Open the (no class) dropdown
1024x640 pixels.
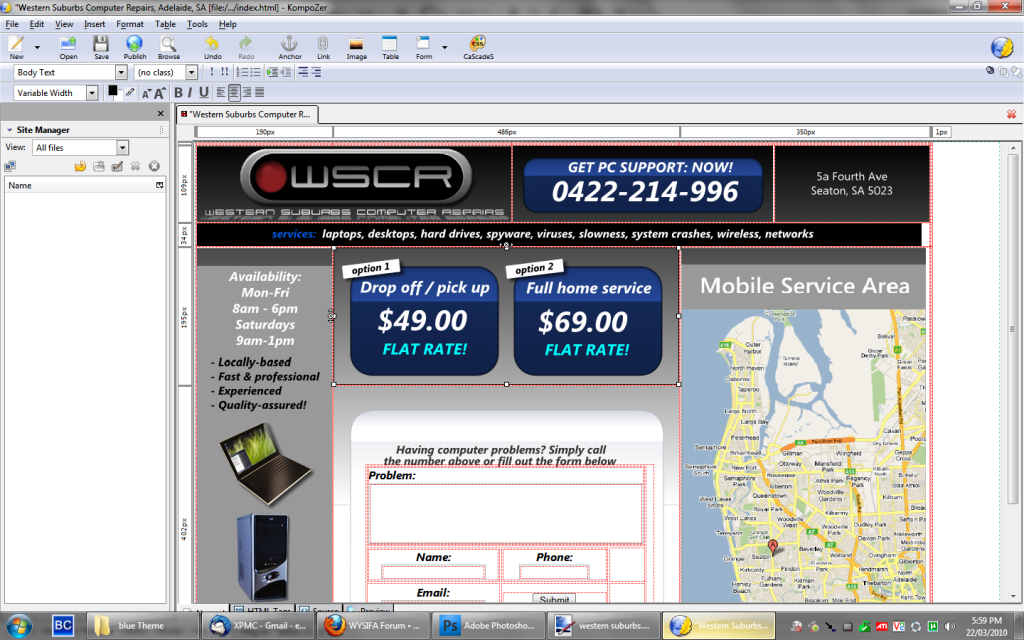(191, 72)
